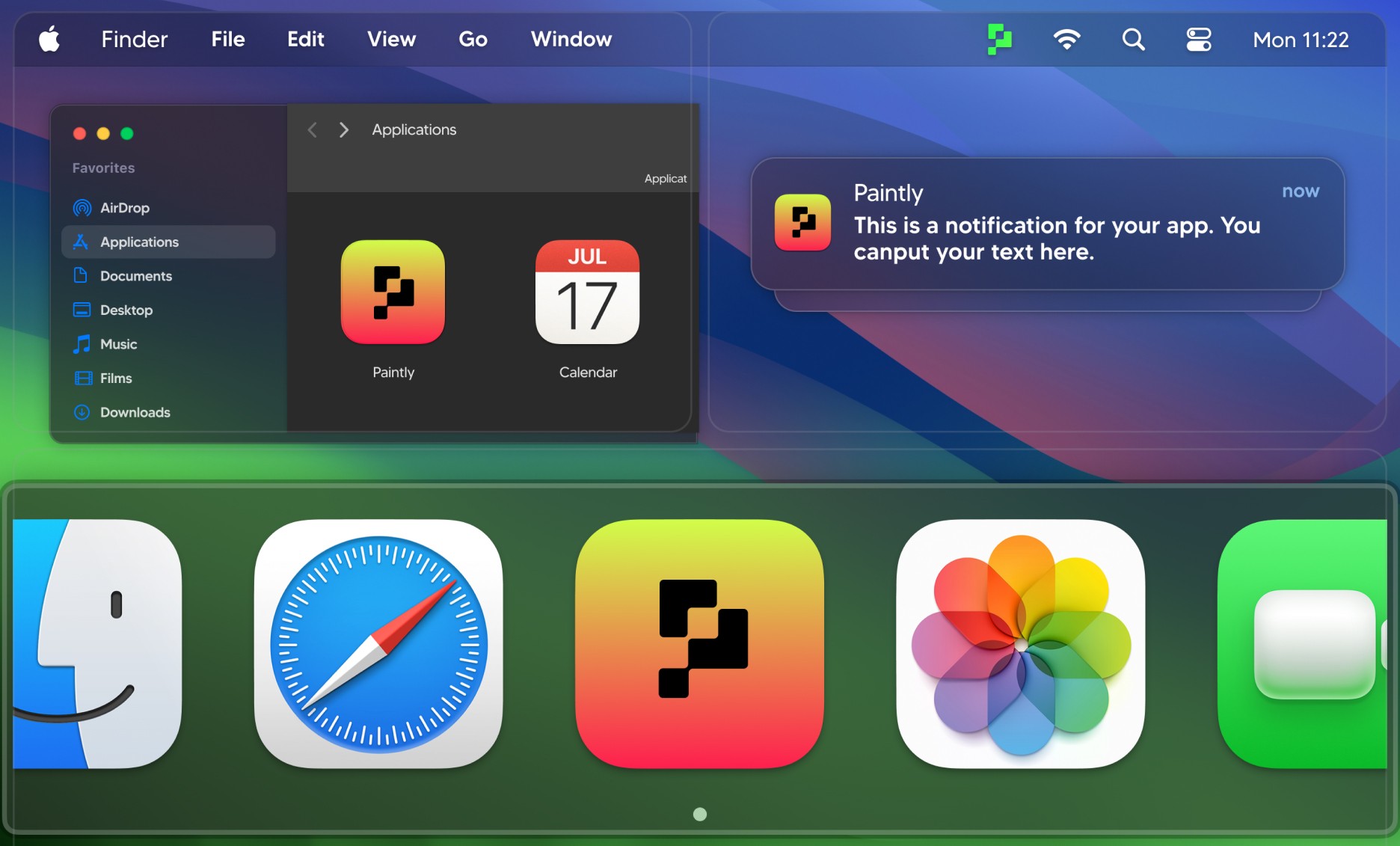Open the Finder menu
Screen dimensions: 1400x846
[x=135, y=39]
